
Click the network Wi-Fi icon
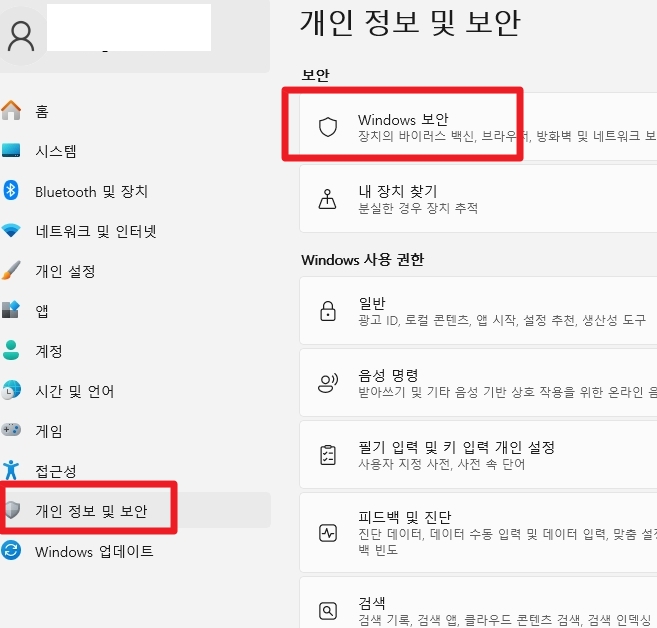(12, 231)
